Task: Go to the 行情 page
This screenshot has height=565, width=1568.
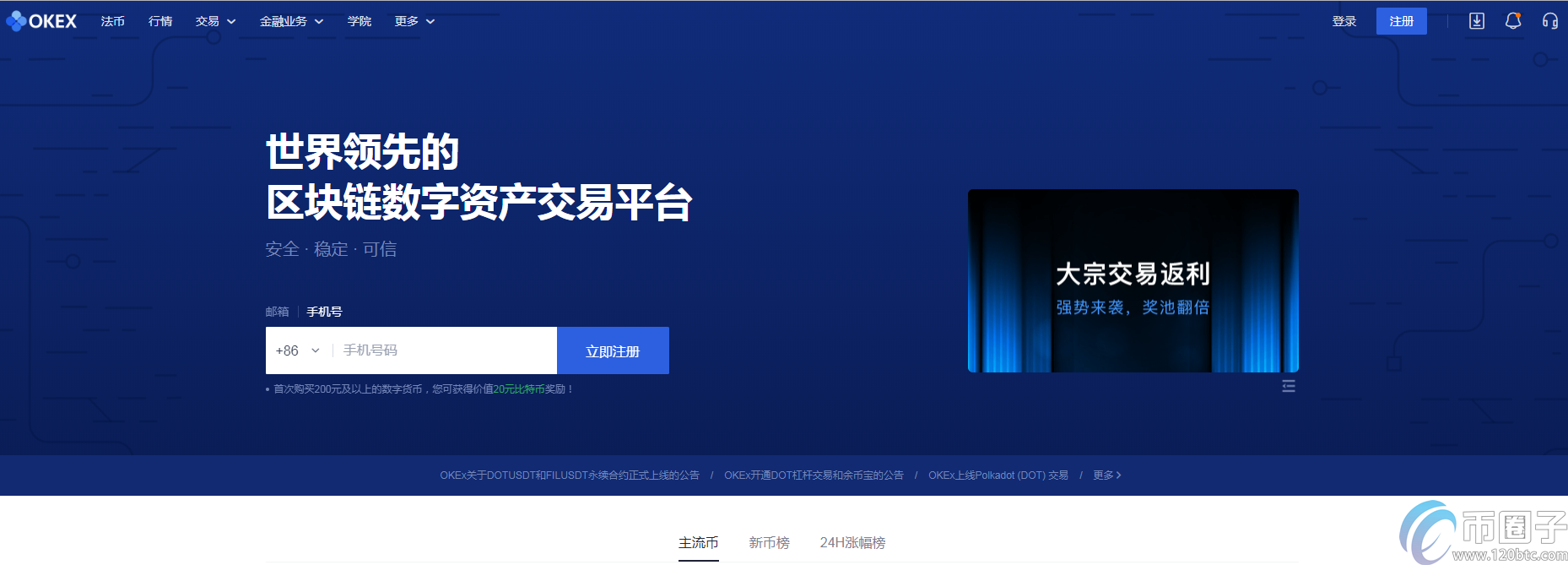Action: point(160,21)
